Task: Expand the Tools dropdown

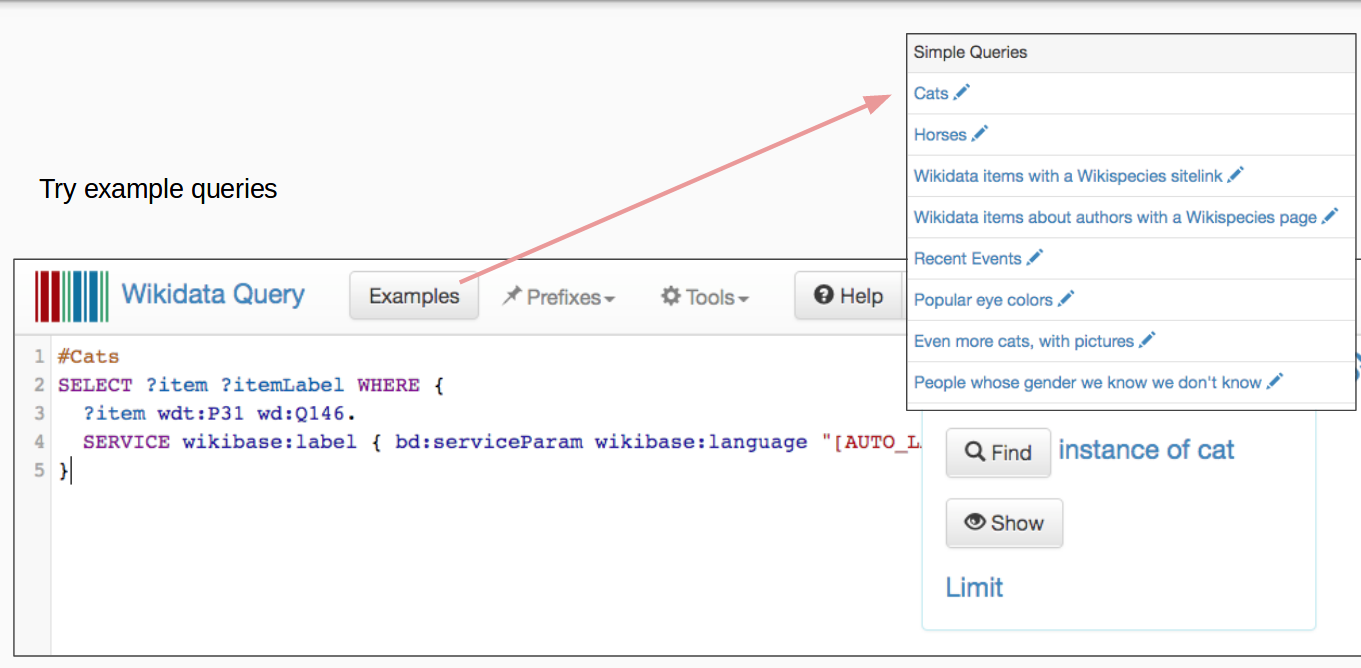Action: (705, 297)
